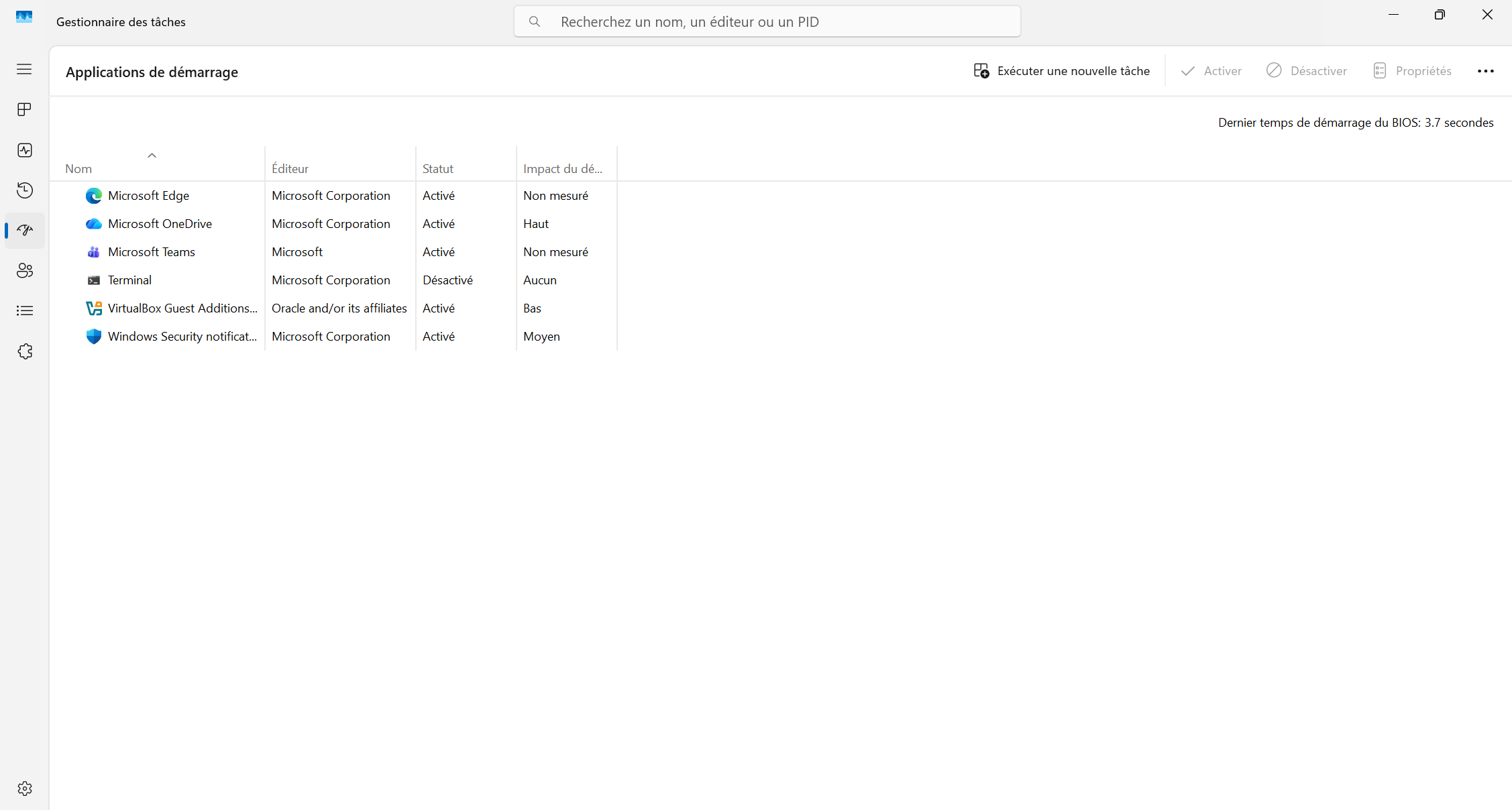Viewport: 1512px width, 810px height.
Task: Click Aucun impact of Terminal
Action: pyautogui.click(x=540, y=280)
